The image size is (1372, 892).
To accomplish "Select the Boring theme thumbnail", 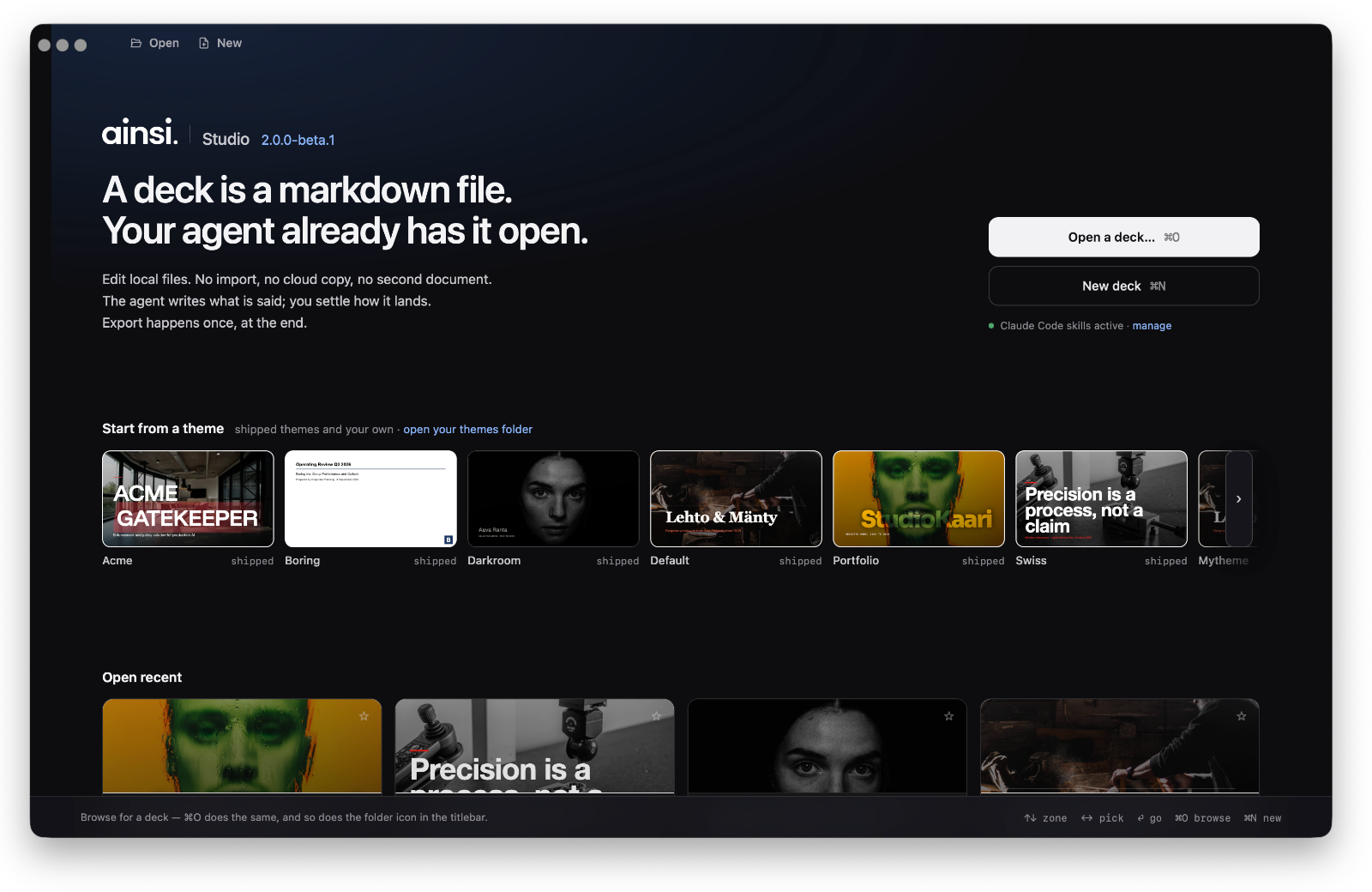I will [370, 498].
